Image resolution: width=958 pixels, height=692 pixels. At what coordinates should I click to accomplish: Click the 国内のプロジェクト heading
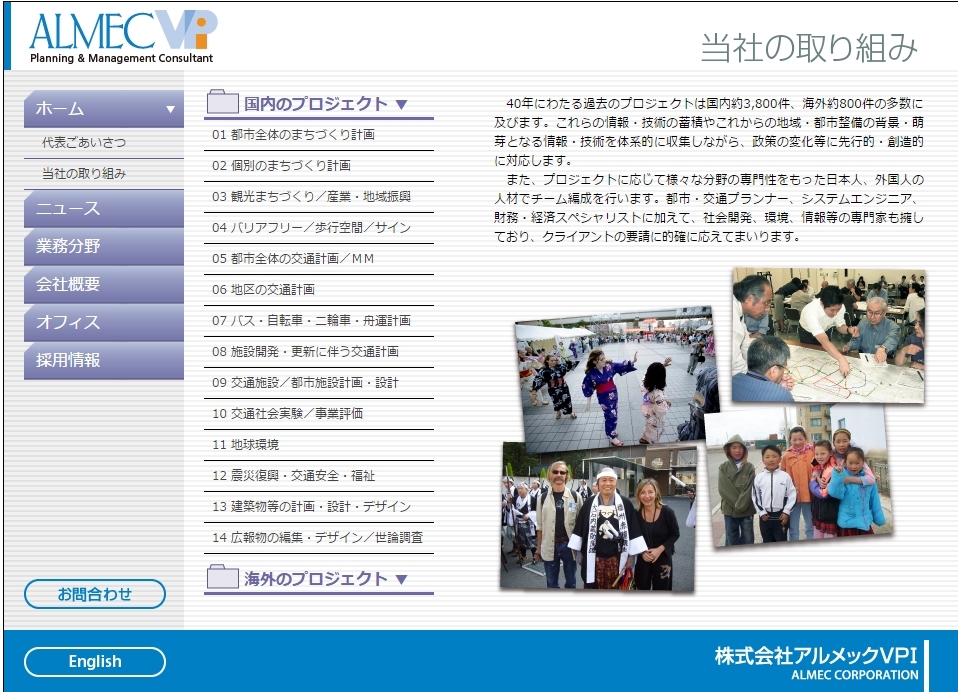315,104
